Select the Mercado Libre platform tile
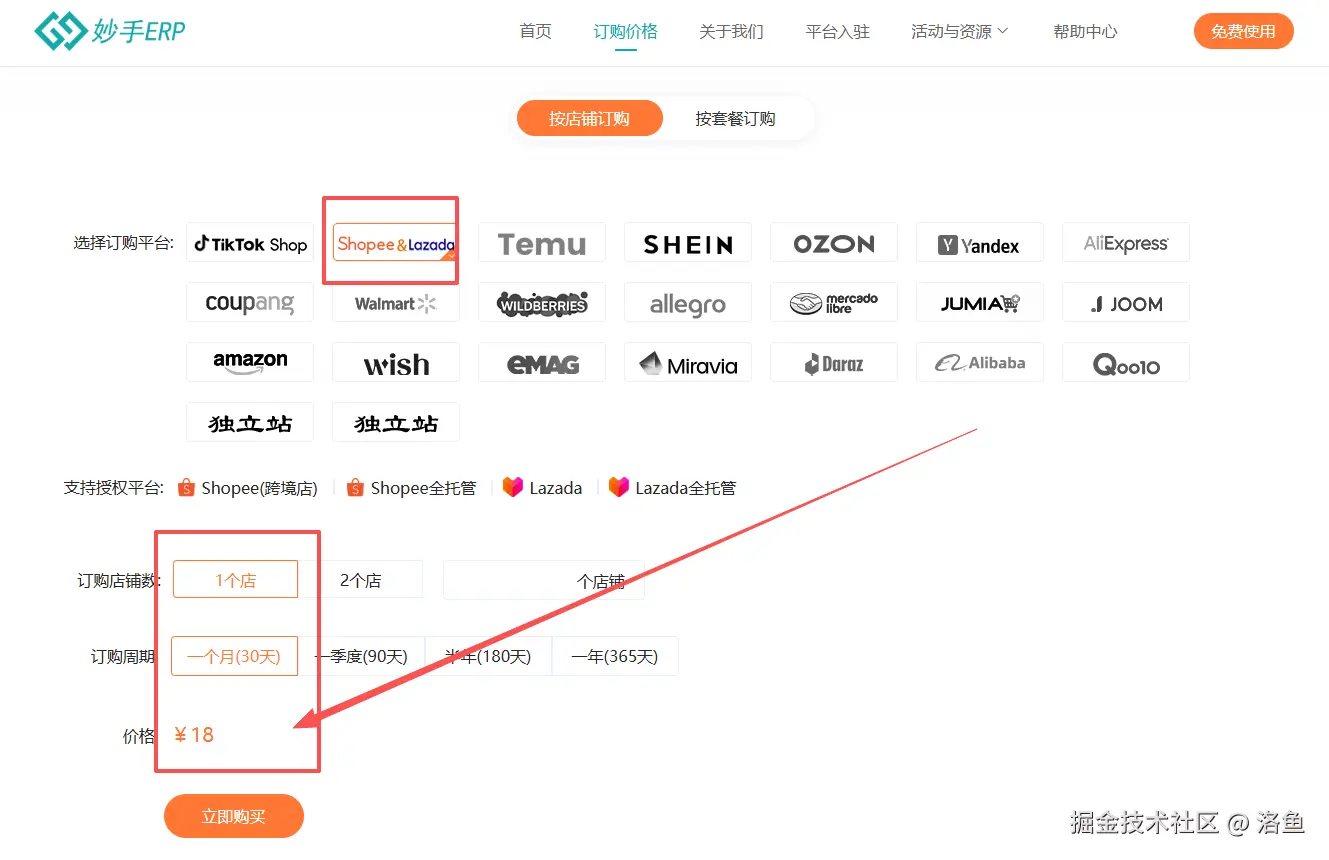1329x860 pixels. point(834,303)
